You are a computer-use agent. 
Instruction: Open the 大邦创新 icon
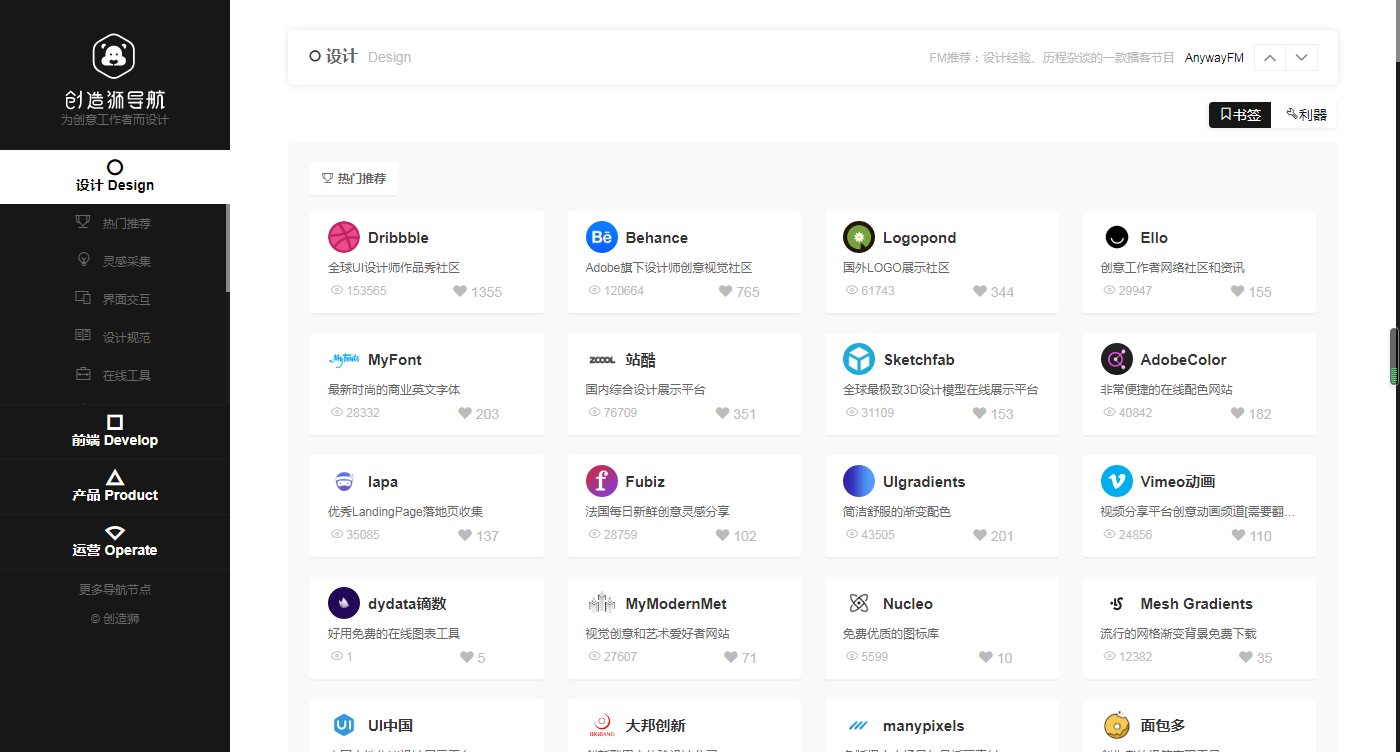[x=601, y=725]
